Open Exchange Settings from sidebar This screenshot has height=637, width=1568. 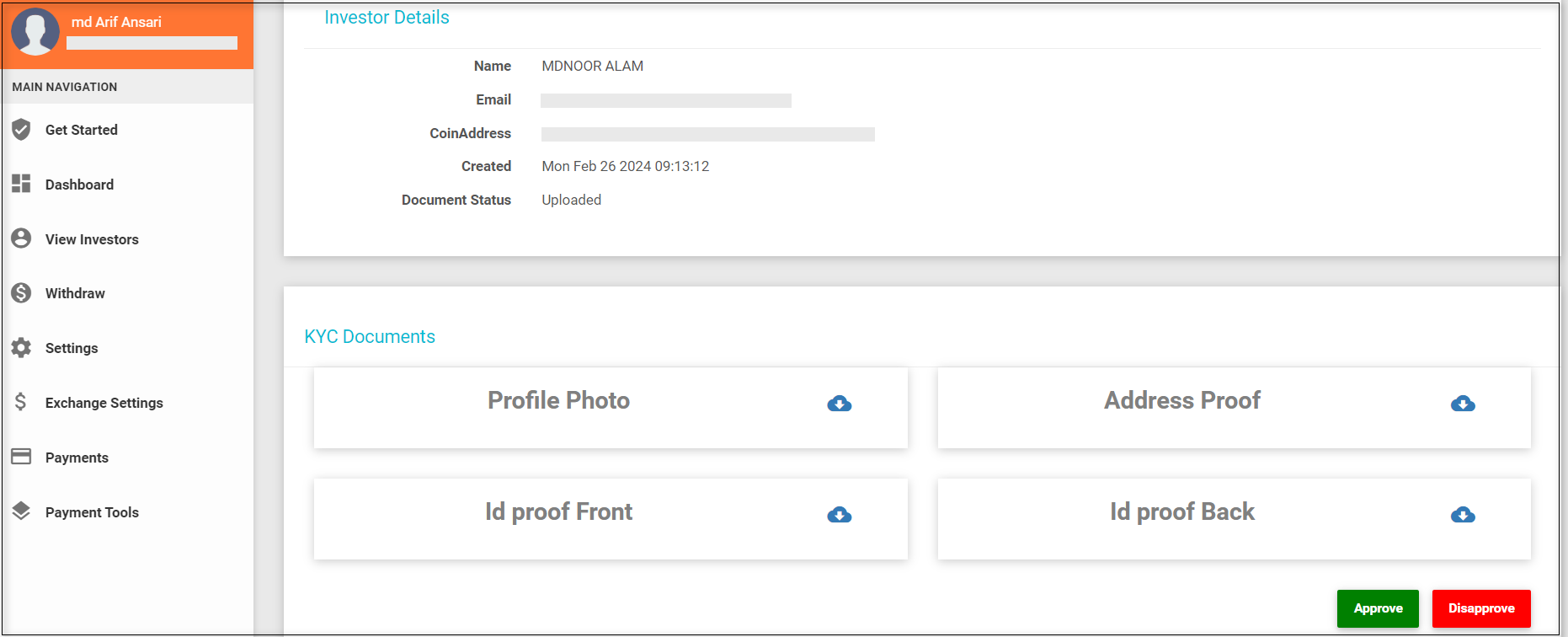tap(104, 403)
